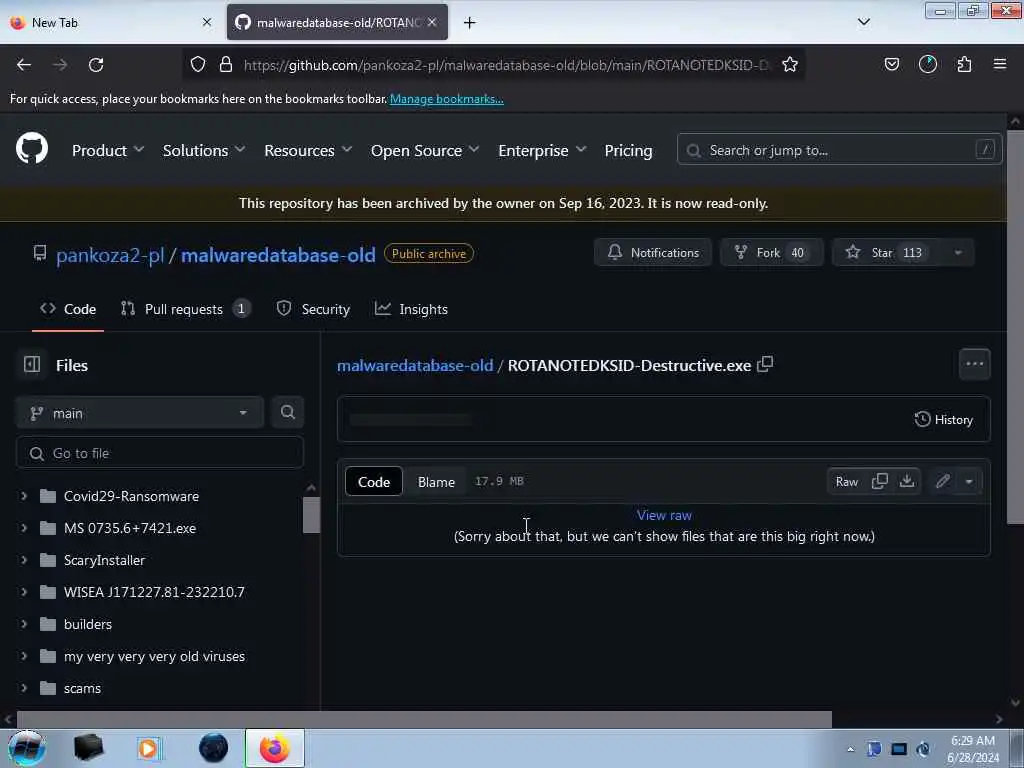The height and width of the screenshot is (768, 1024).
Task: Open malwaredatabase-old repository title link
Action: click(x=278, y=255)
